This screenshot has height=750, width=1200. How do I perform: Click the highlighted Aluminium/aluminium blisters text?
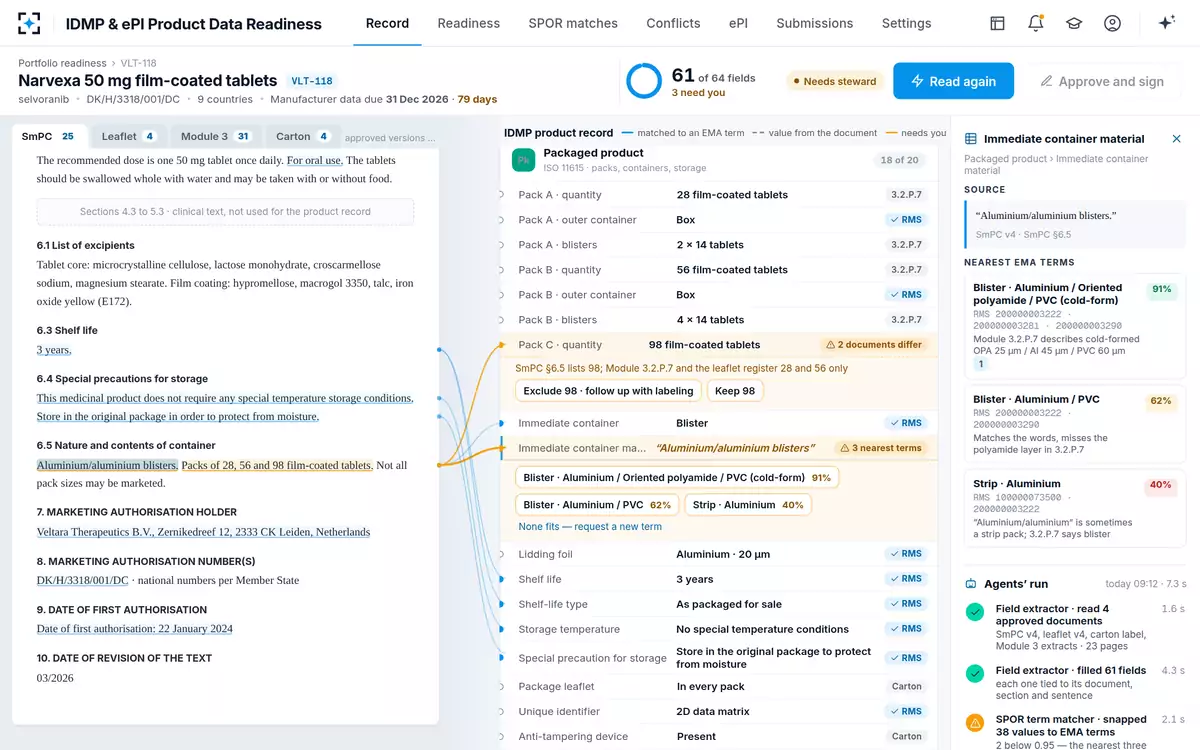tap(107, 465)
